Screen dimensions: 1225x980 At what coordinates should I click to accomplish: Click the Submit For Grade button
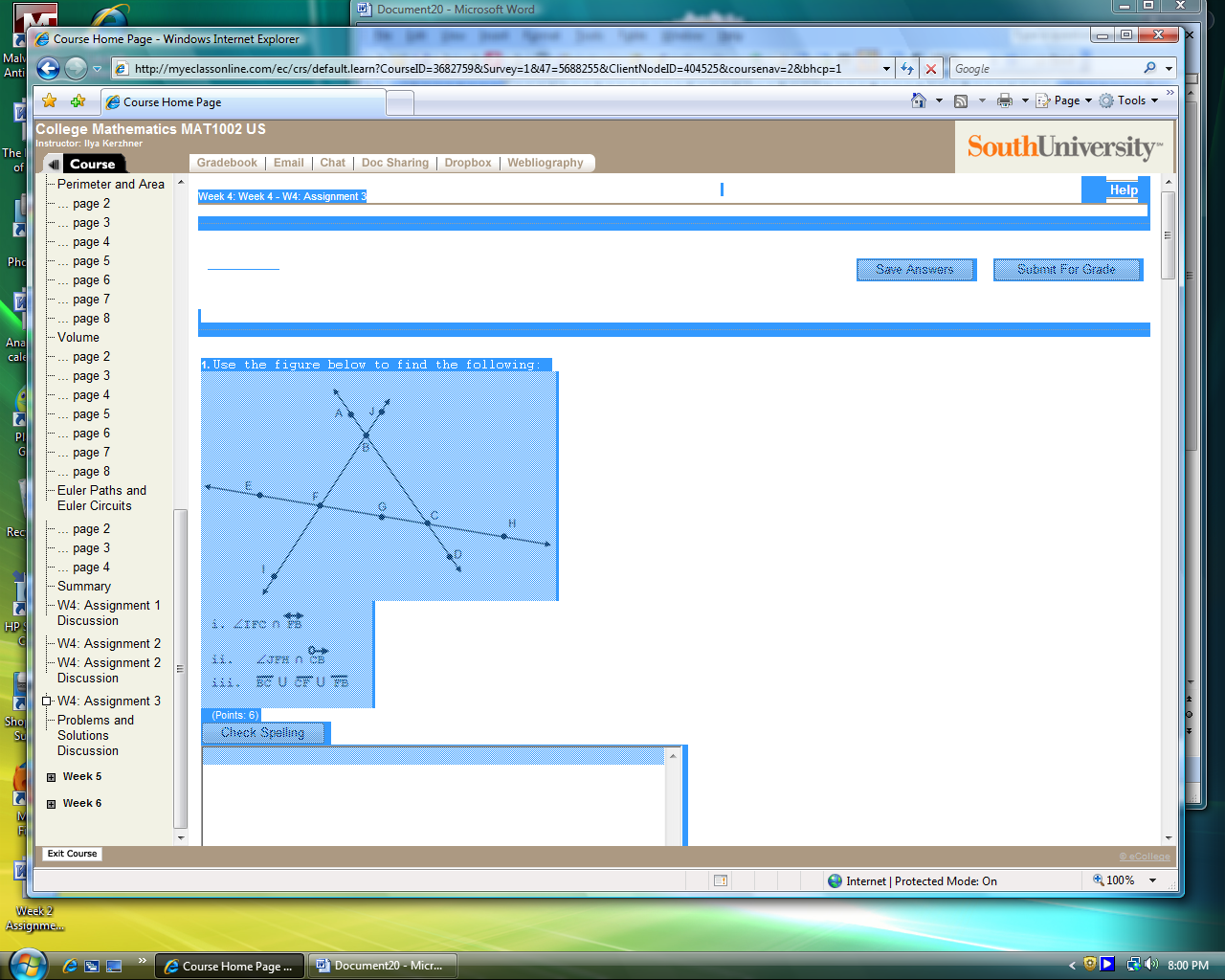point(1067,270)
